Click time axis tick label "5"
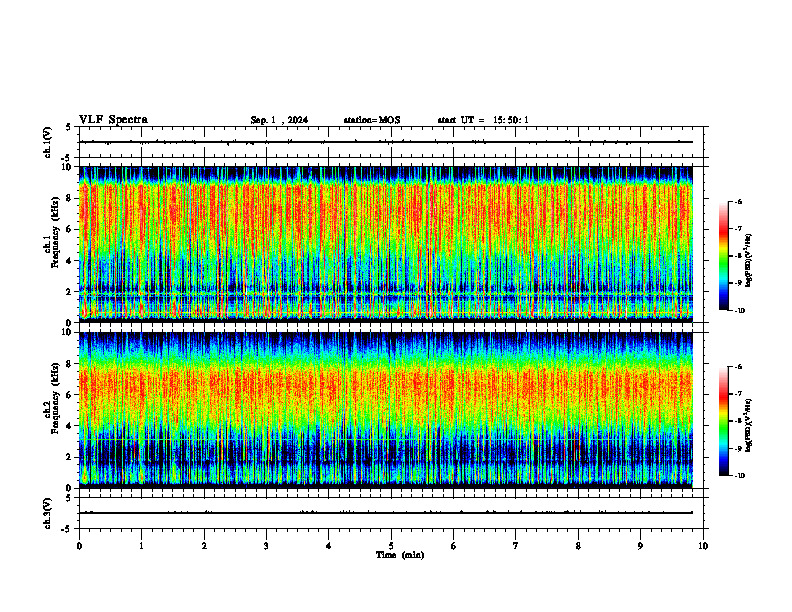 391,546
